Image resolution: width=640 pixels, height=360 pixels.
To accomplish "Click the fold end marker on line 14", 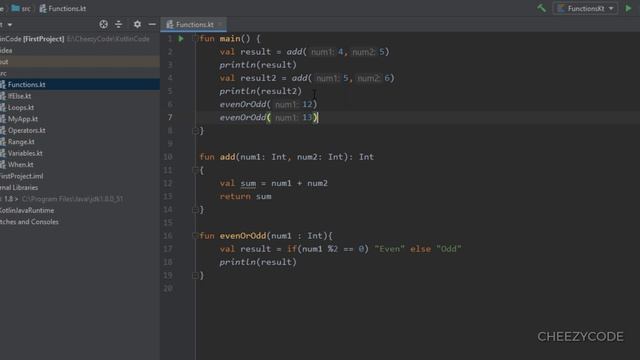I will (195, 210).
